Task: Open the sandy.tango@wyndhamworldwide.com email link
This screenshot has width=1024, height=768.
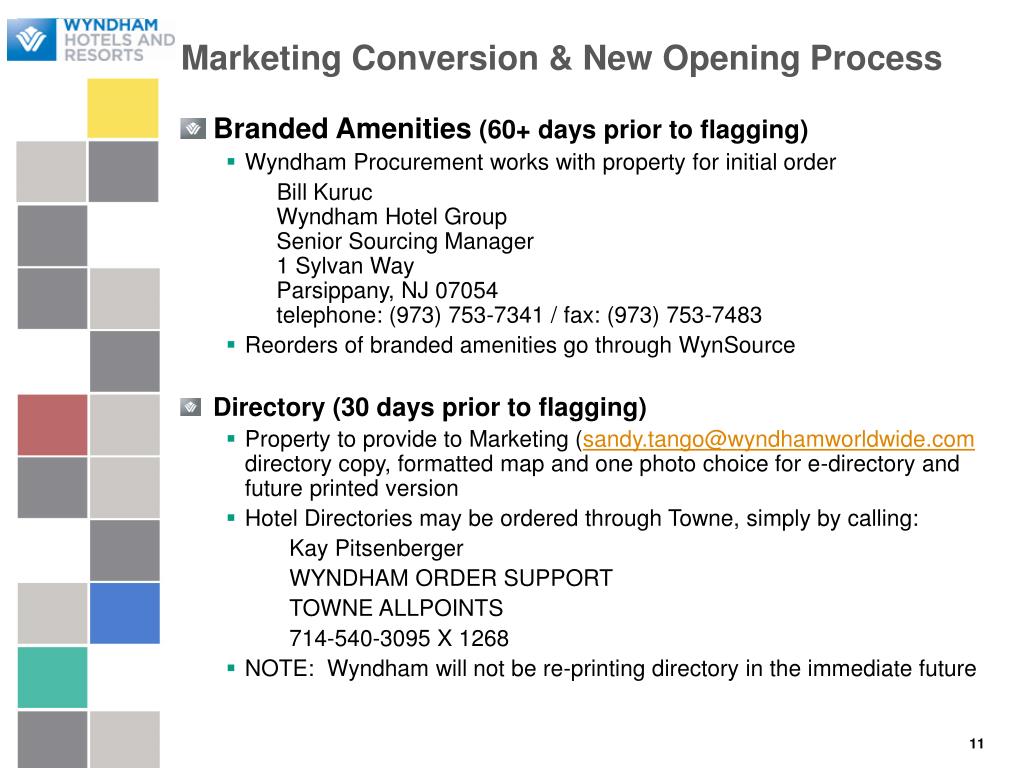Action: tap(778, 440)
